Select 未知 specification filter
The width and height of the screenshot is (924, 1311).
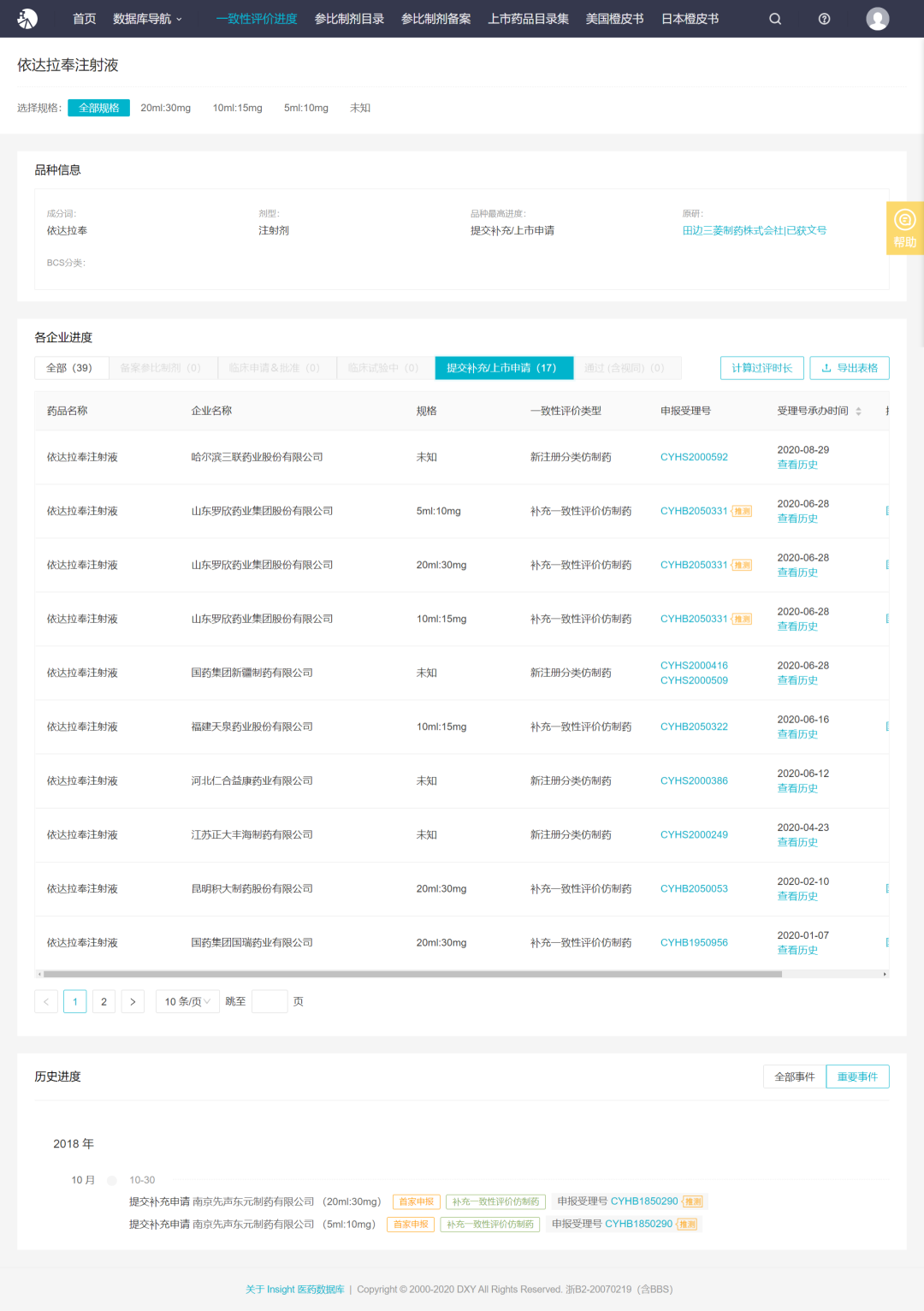coord(360,108)
